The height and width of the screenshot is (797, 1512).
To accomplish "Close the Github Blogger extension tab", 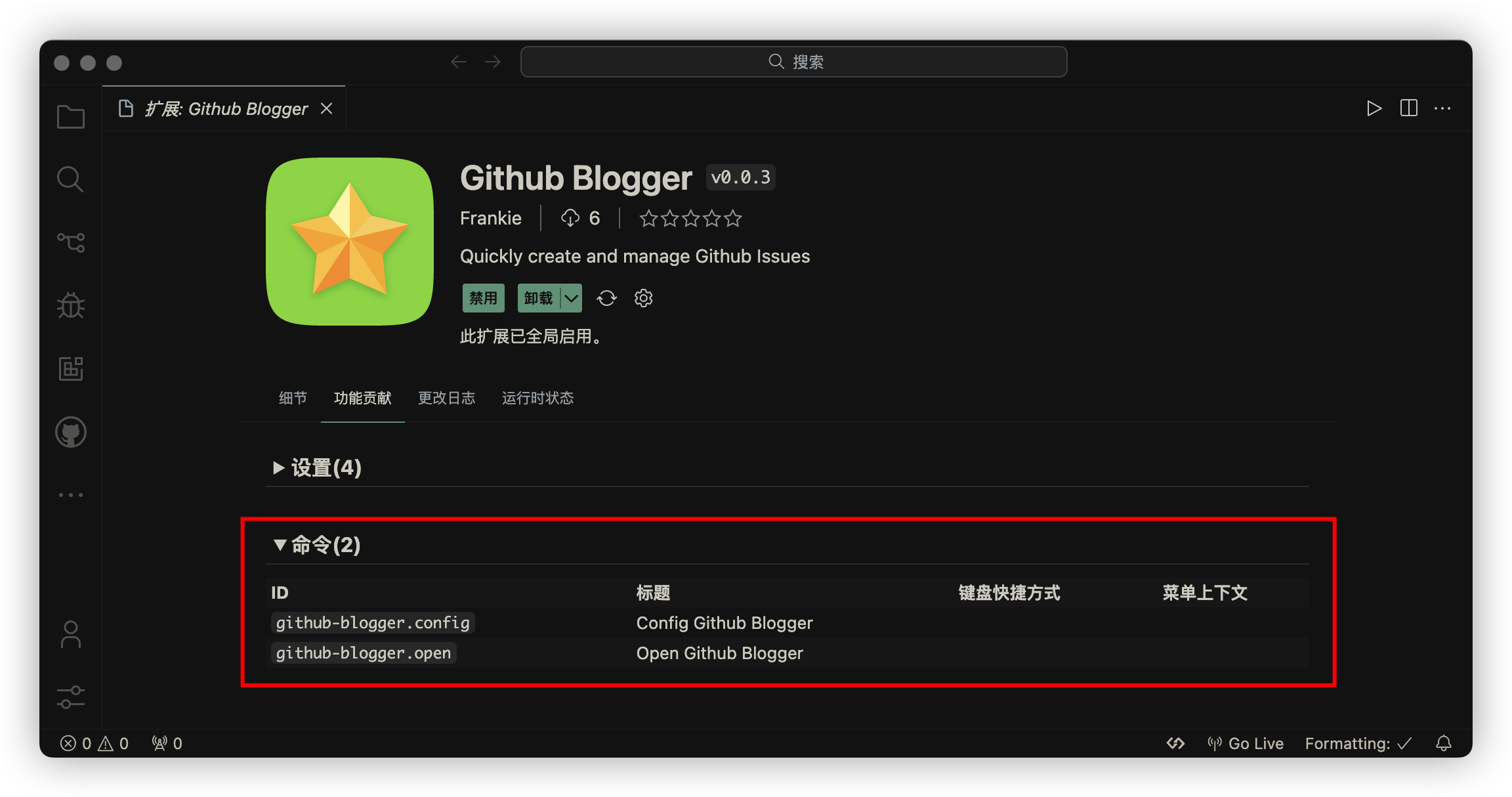I will (326, 108).
